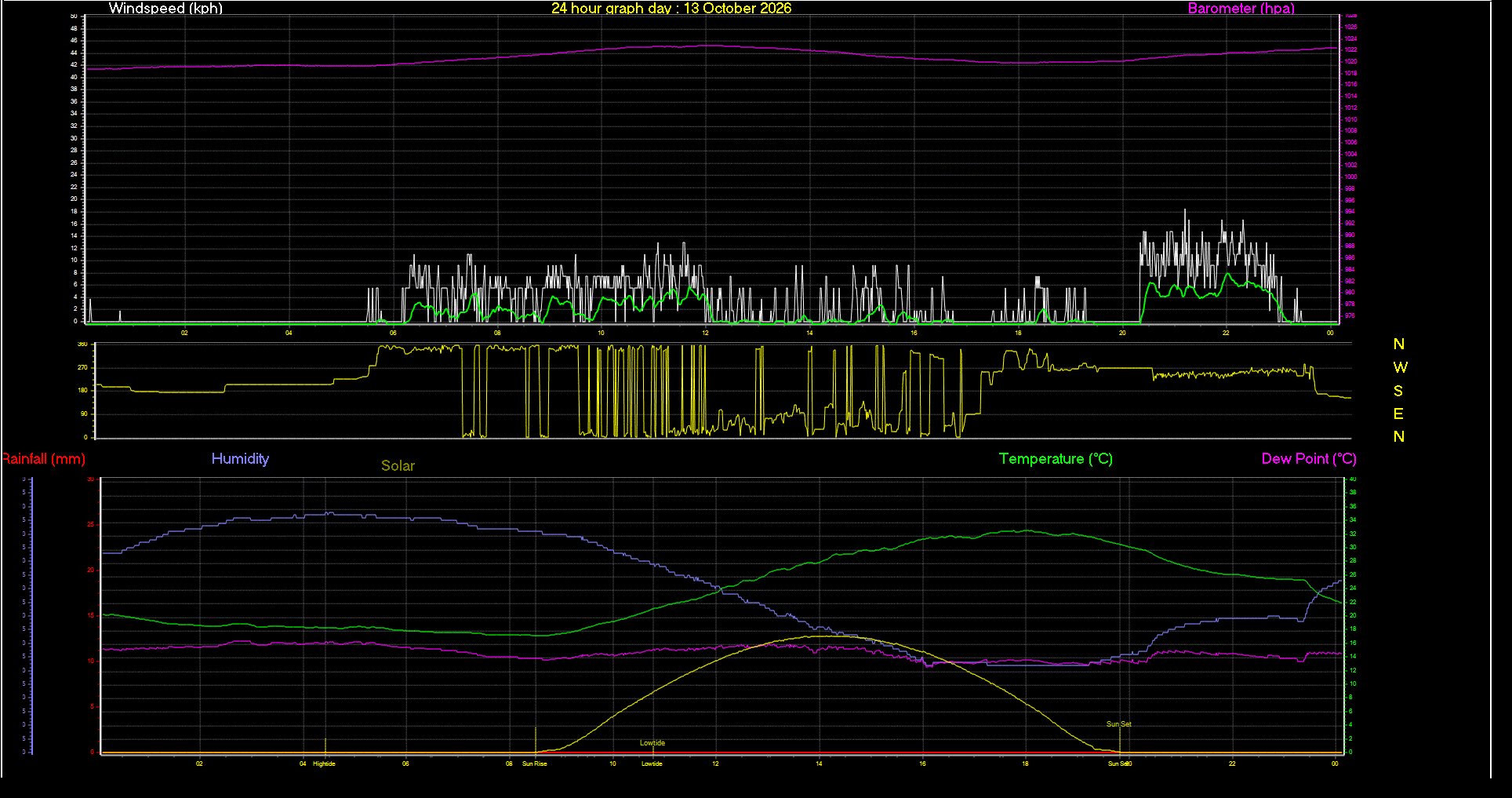Click the Hightide dotted vertical marker line
The image size is (1512, 798).
[x=325, y=745]
